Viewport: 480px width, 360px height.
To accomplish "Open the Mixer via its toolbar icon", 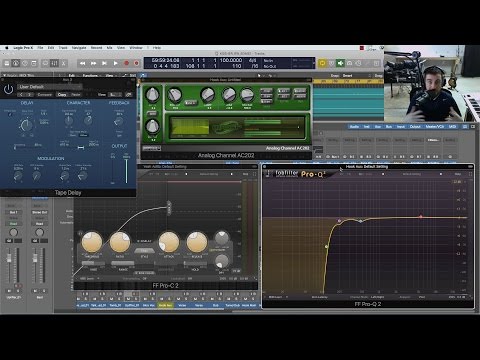I will 54,63.
